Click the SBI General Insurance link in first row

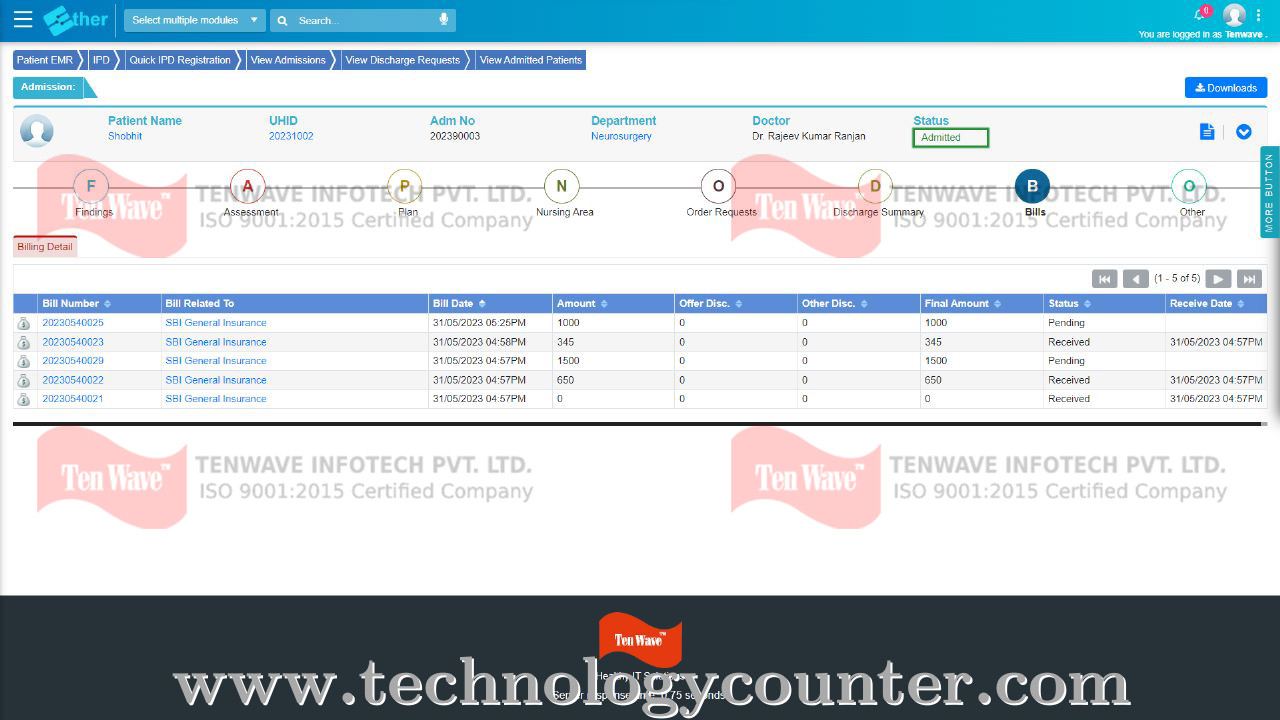click(x=216, y=323)
